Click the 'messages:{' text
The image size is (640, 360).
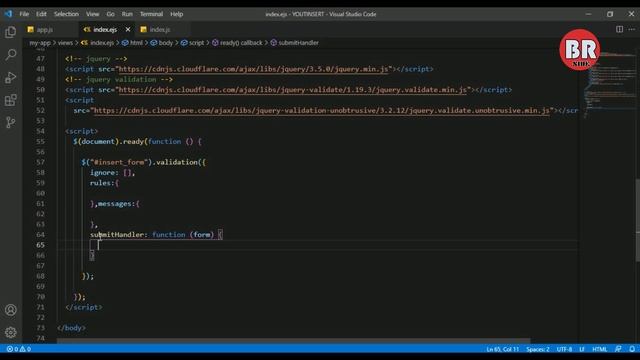(x=119, y=204)
